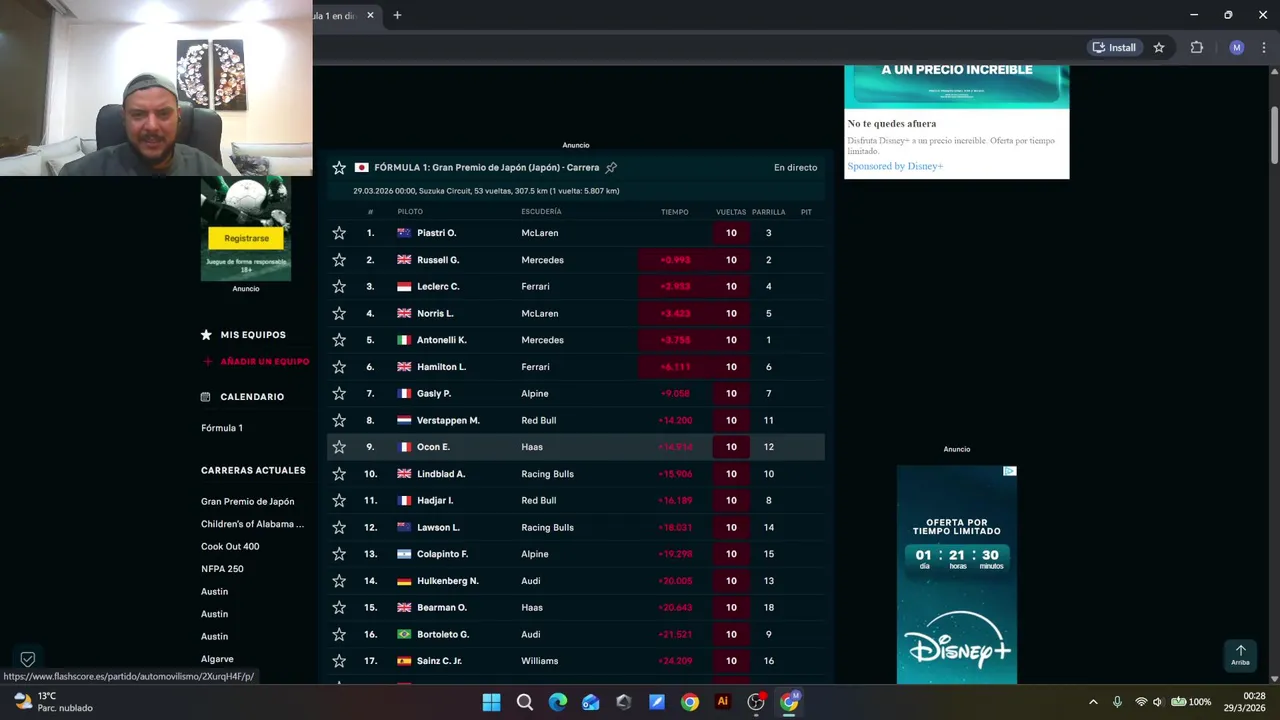Open Fórmula 1 in the calendar sidebar
This screenshot has height=720, width=1280.
click(x=222, y=428)
